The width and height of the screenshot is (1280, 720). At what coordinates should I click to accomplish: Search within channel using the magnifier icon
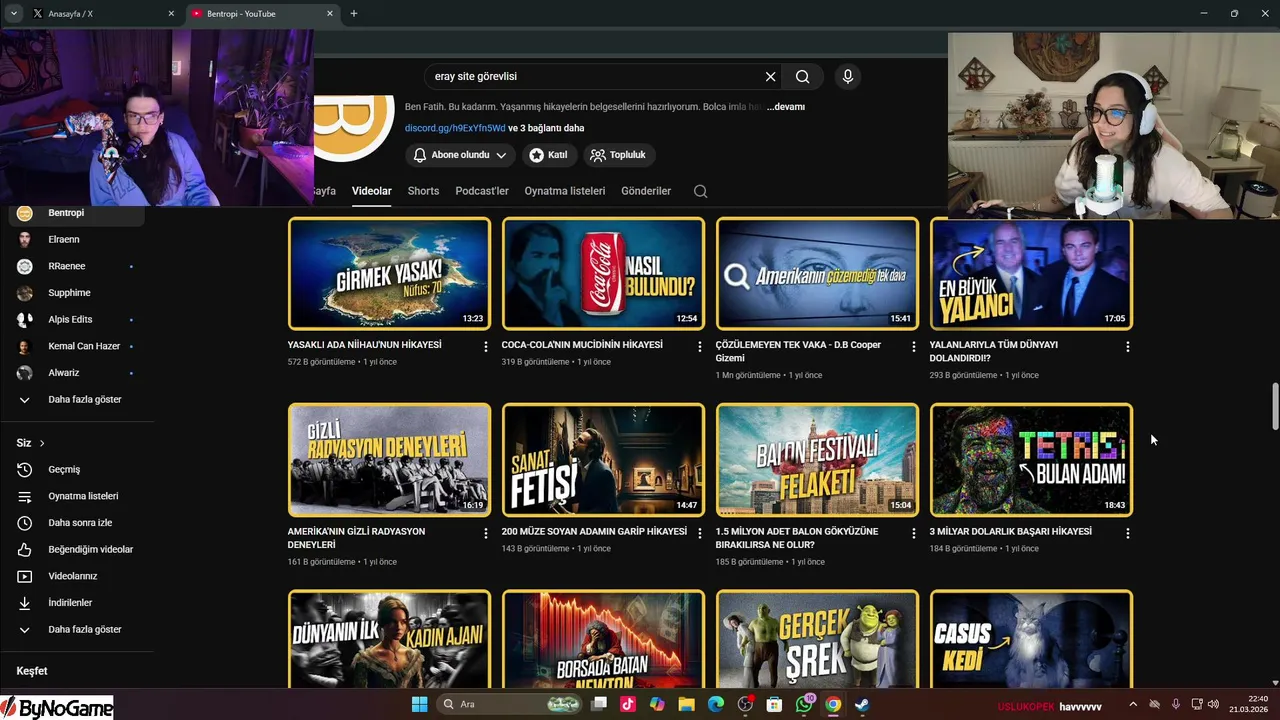coord(700,191)
